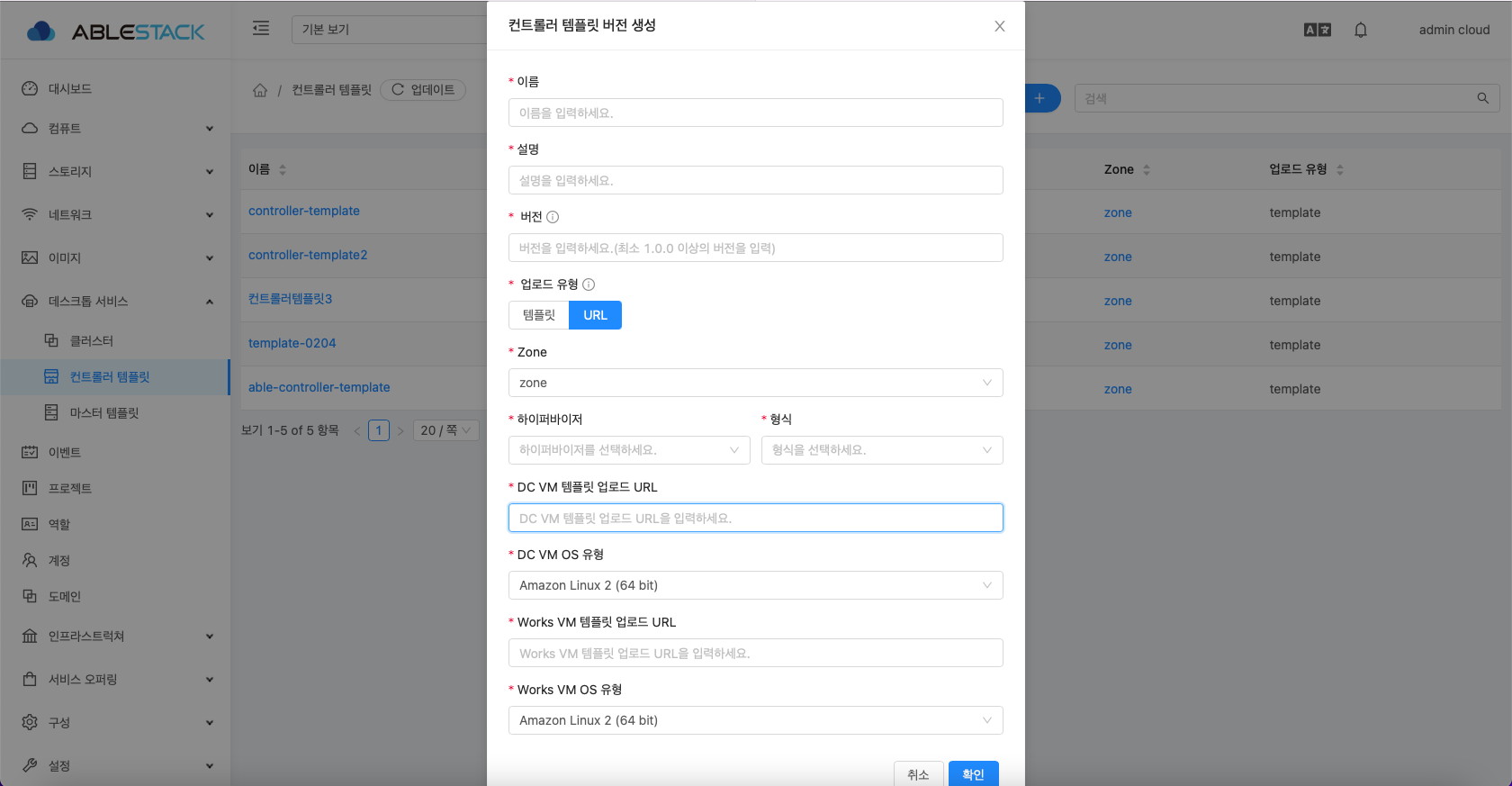
Task: Click the upload type info icon
Action: point(589,285)
